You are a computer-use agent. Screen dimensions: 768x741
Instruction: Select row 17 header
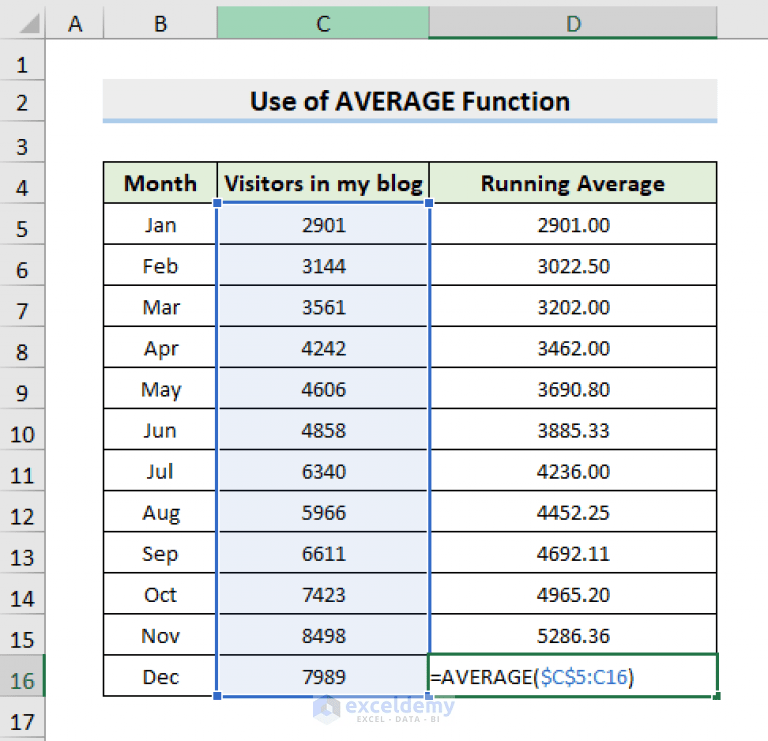coord(22,718)
